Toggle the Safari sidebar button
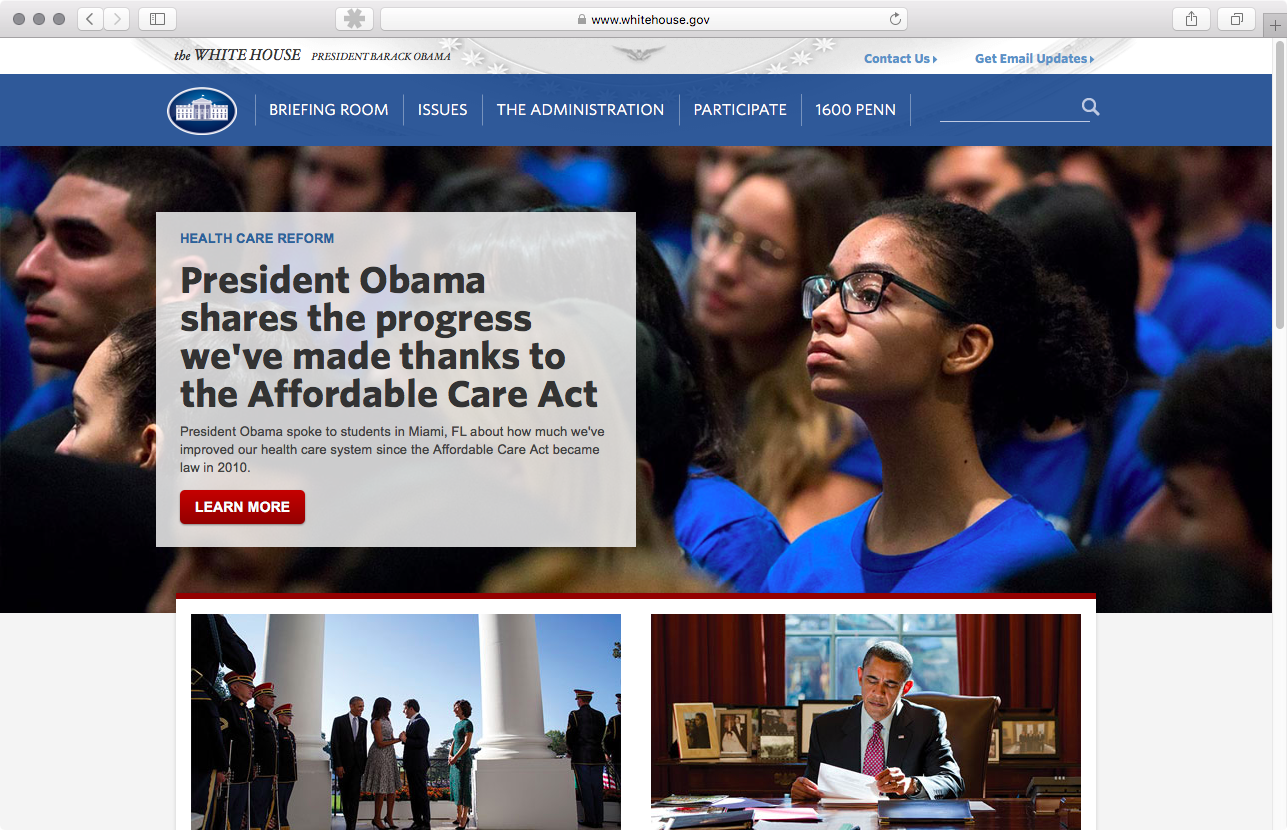 (x=157, y=19)
